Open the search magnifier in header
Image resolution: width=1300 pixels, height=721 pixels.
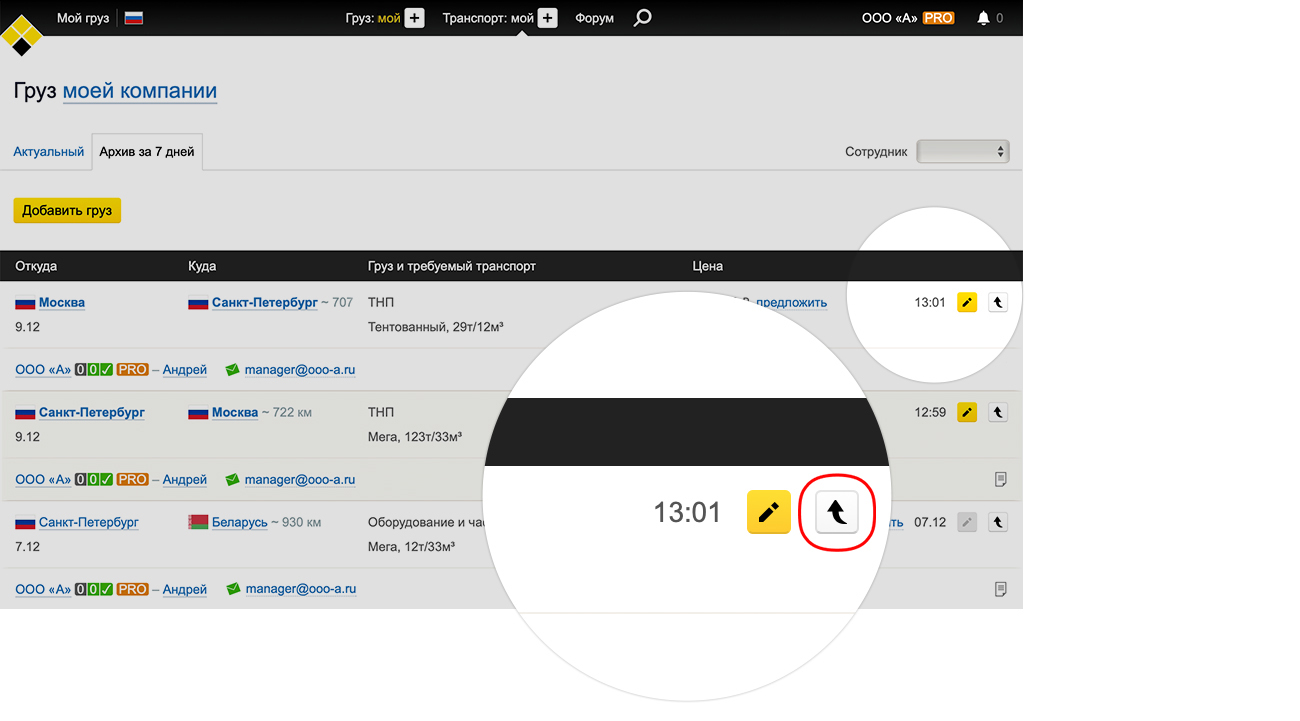643,18
